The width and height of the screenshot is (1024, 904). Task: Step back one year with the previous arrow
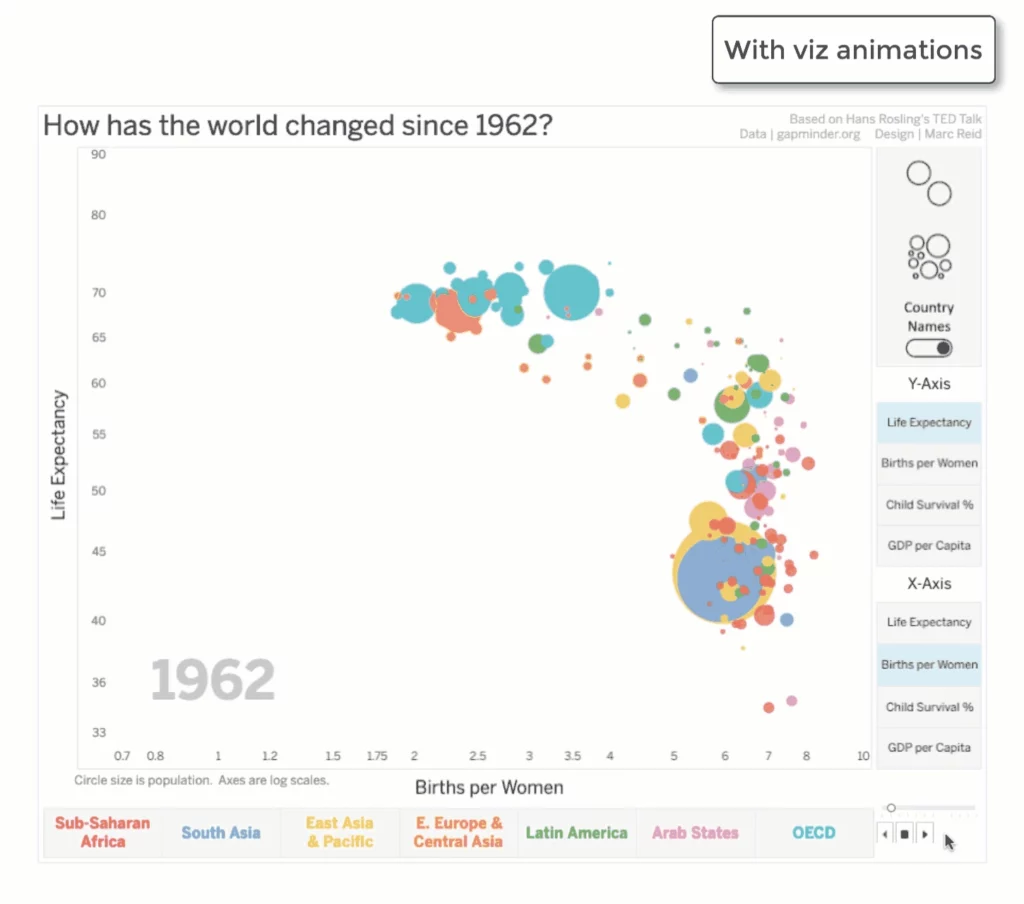coord(885,834)
